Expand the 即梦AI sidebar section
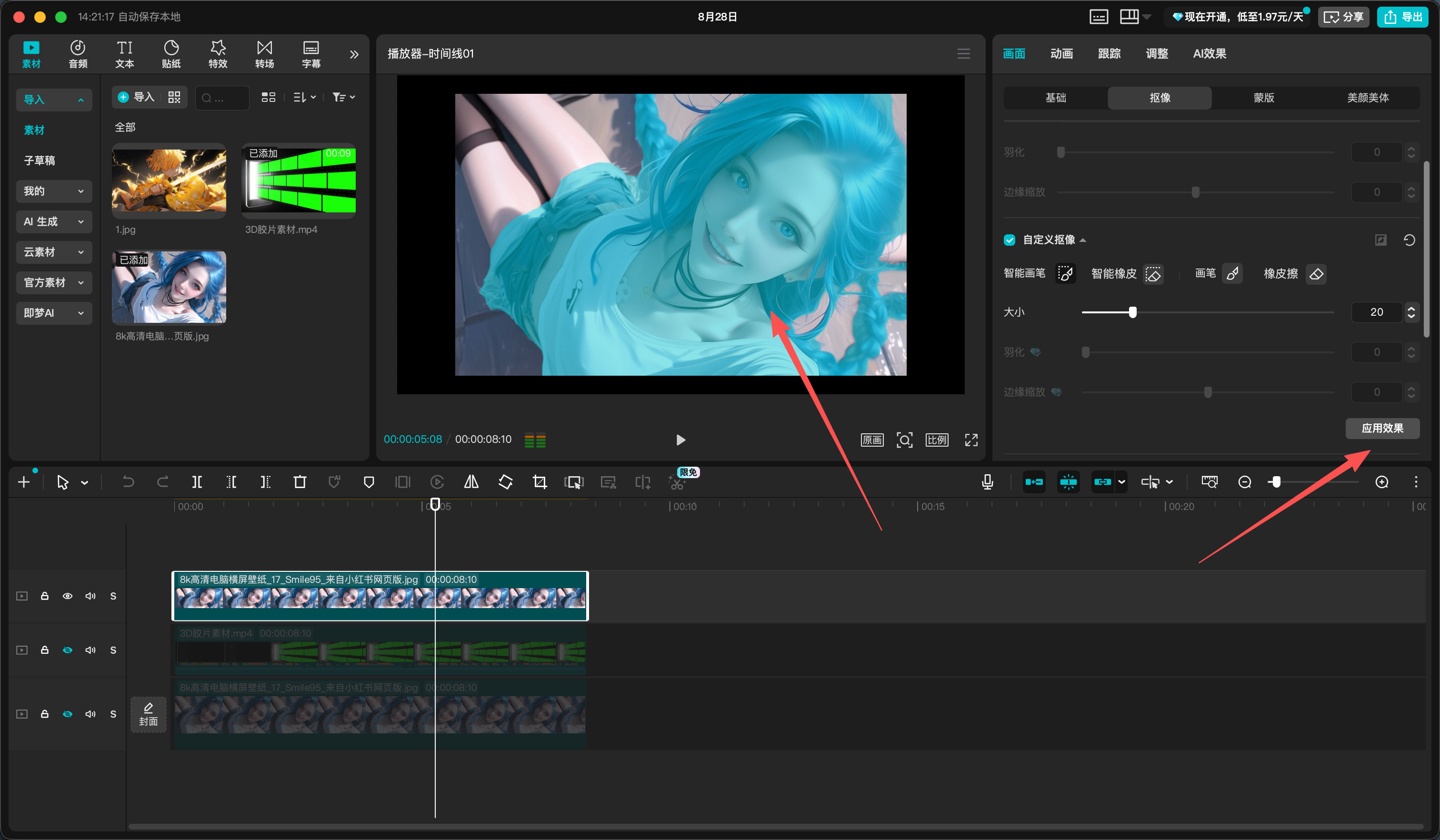The image size is (1440, 840). point(54,313)
